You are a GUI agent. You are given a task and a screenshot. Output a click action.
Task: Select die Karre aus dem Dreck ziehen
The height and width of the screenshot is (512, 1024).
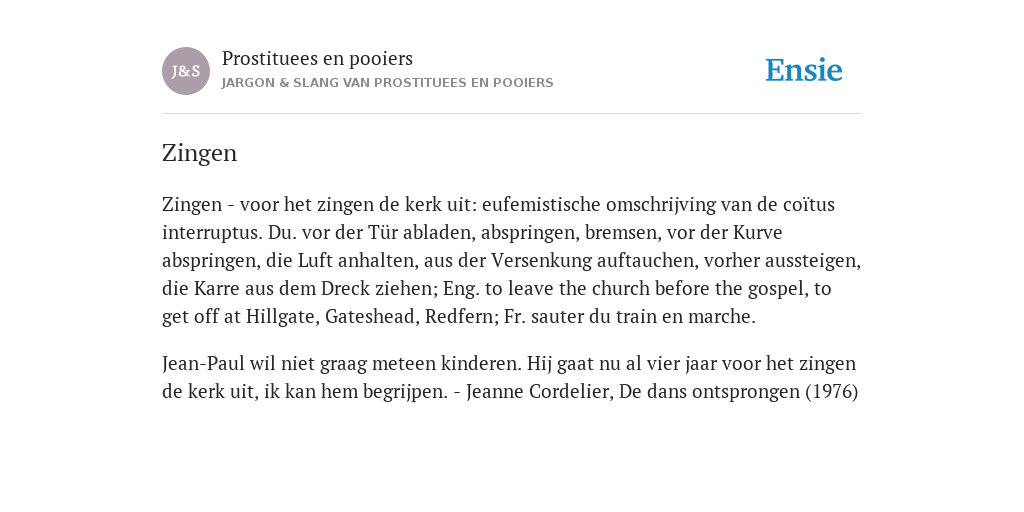[300, 289]
